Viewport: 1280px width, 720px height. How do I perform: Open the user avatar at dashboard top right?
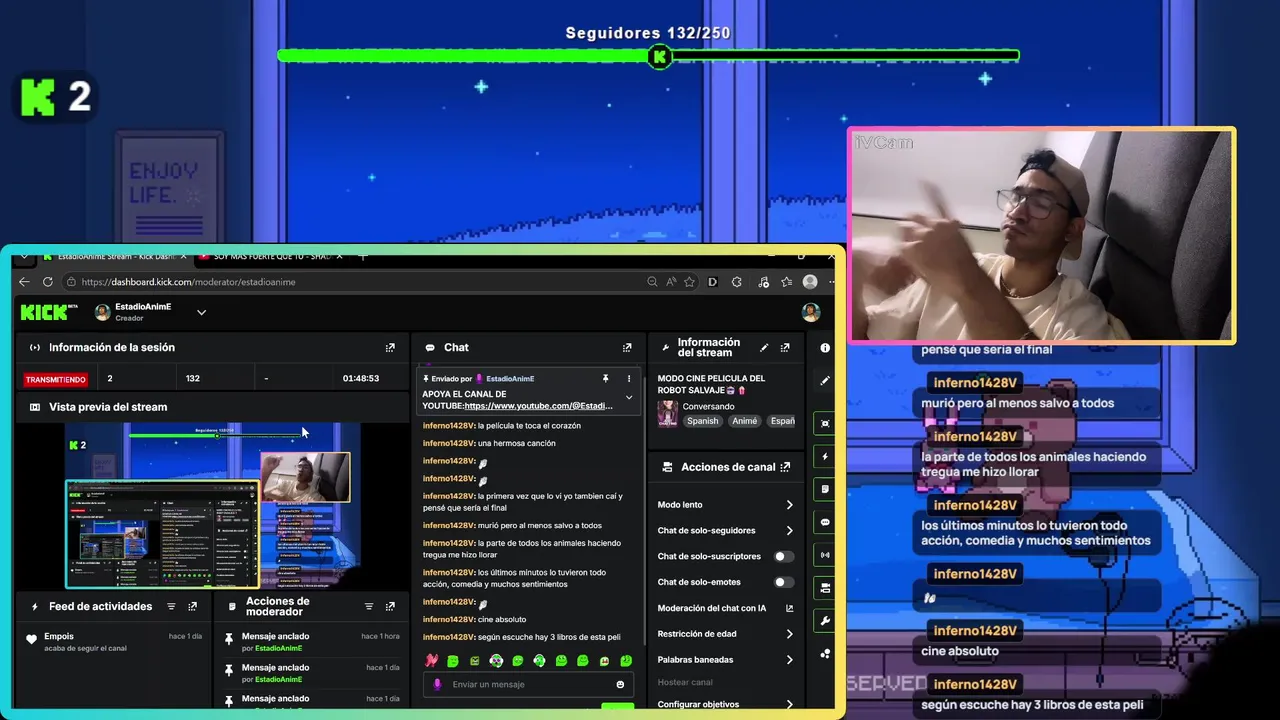(x=811, y=312)
